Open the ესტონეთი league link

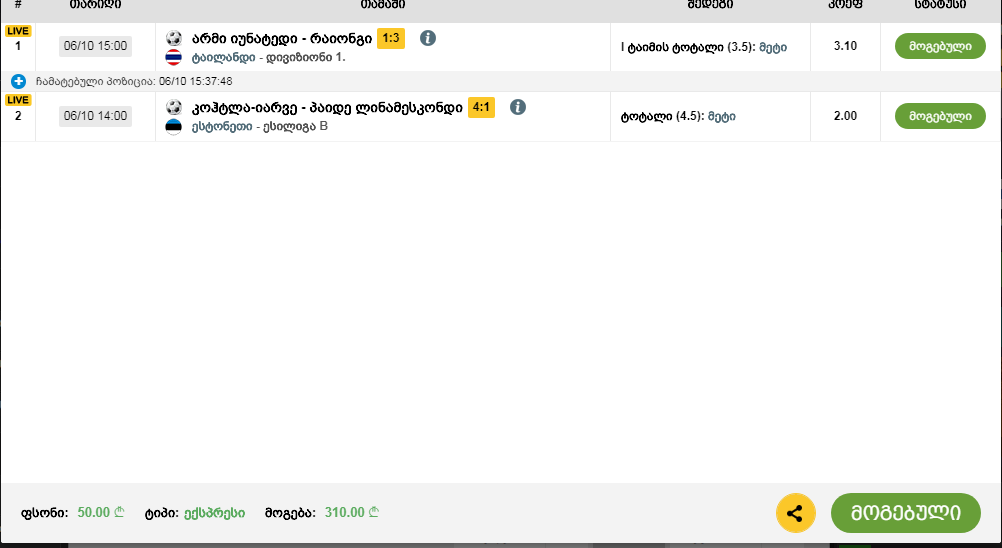[222, 126]
